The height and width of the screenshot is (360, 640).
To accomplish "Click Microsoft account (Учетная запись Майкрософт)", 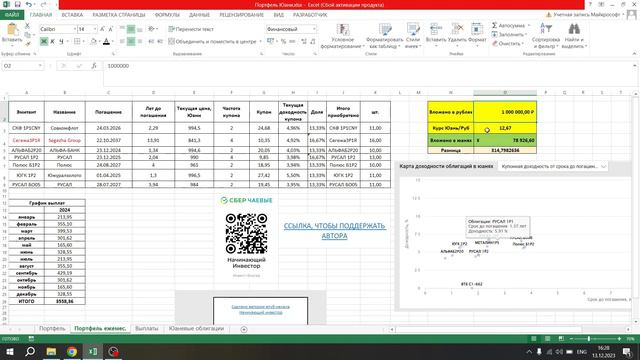I will (585, 15).
